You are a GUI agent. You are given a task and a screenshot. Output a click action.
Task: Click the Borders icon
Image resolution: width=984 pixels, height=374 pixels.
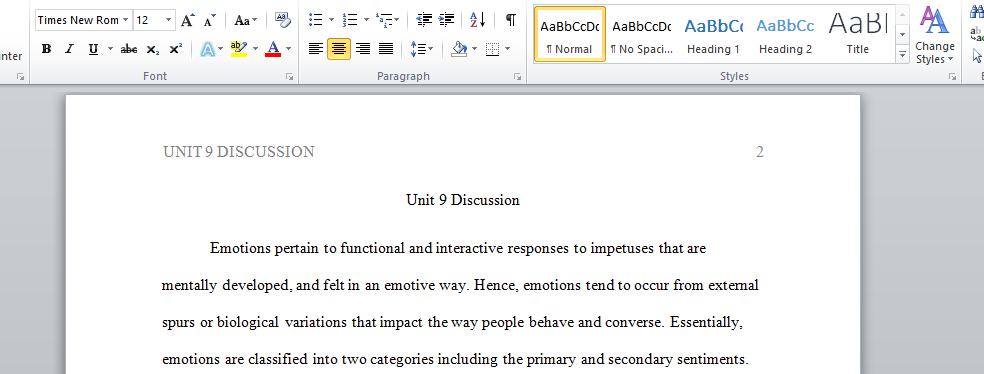coord(493,49)
